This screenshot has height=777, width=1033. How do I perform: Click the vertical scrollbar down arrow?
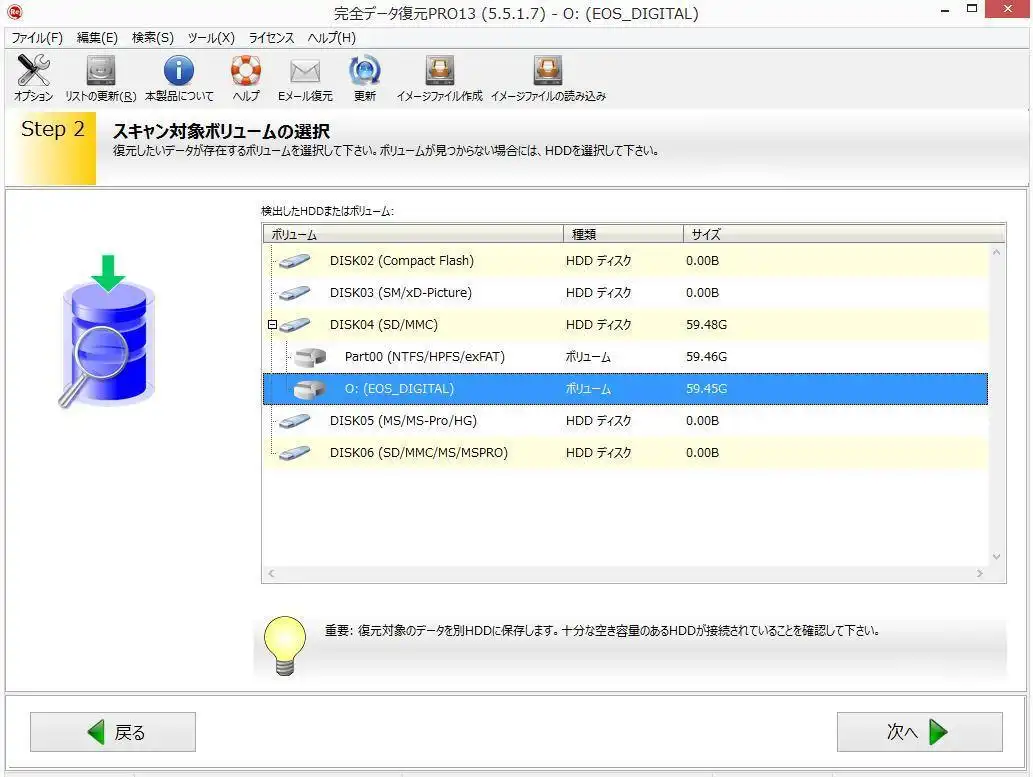(x=996, y=557)
